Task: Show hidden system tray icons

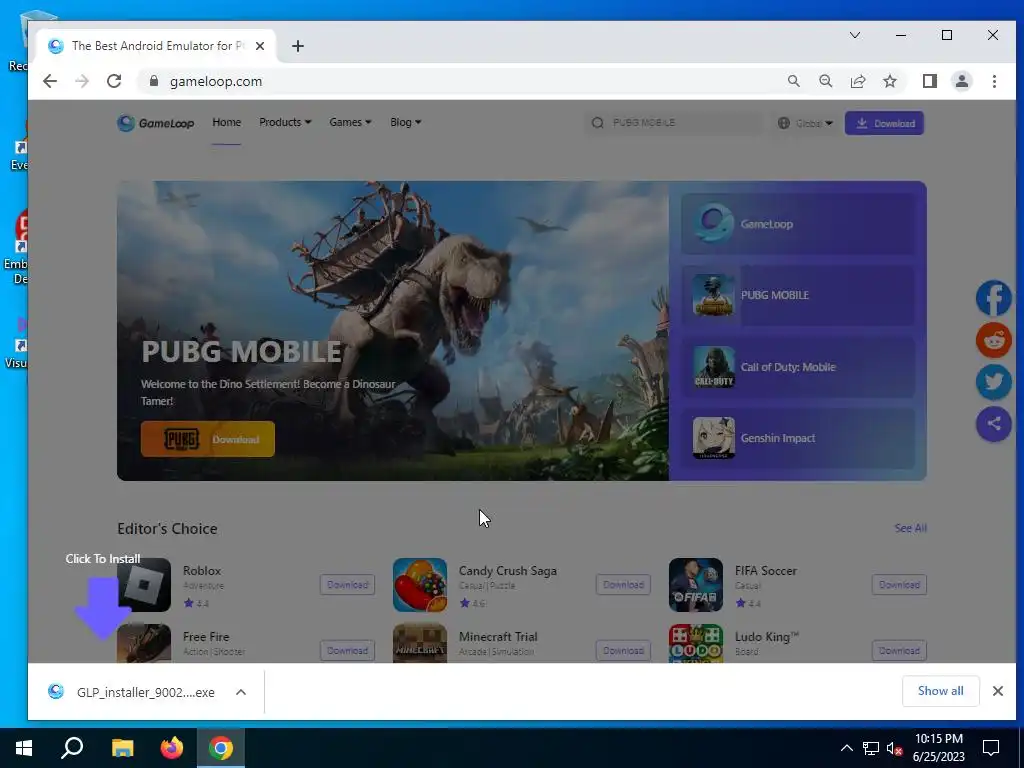Action: [846, 748]
